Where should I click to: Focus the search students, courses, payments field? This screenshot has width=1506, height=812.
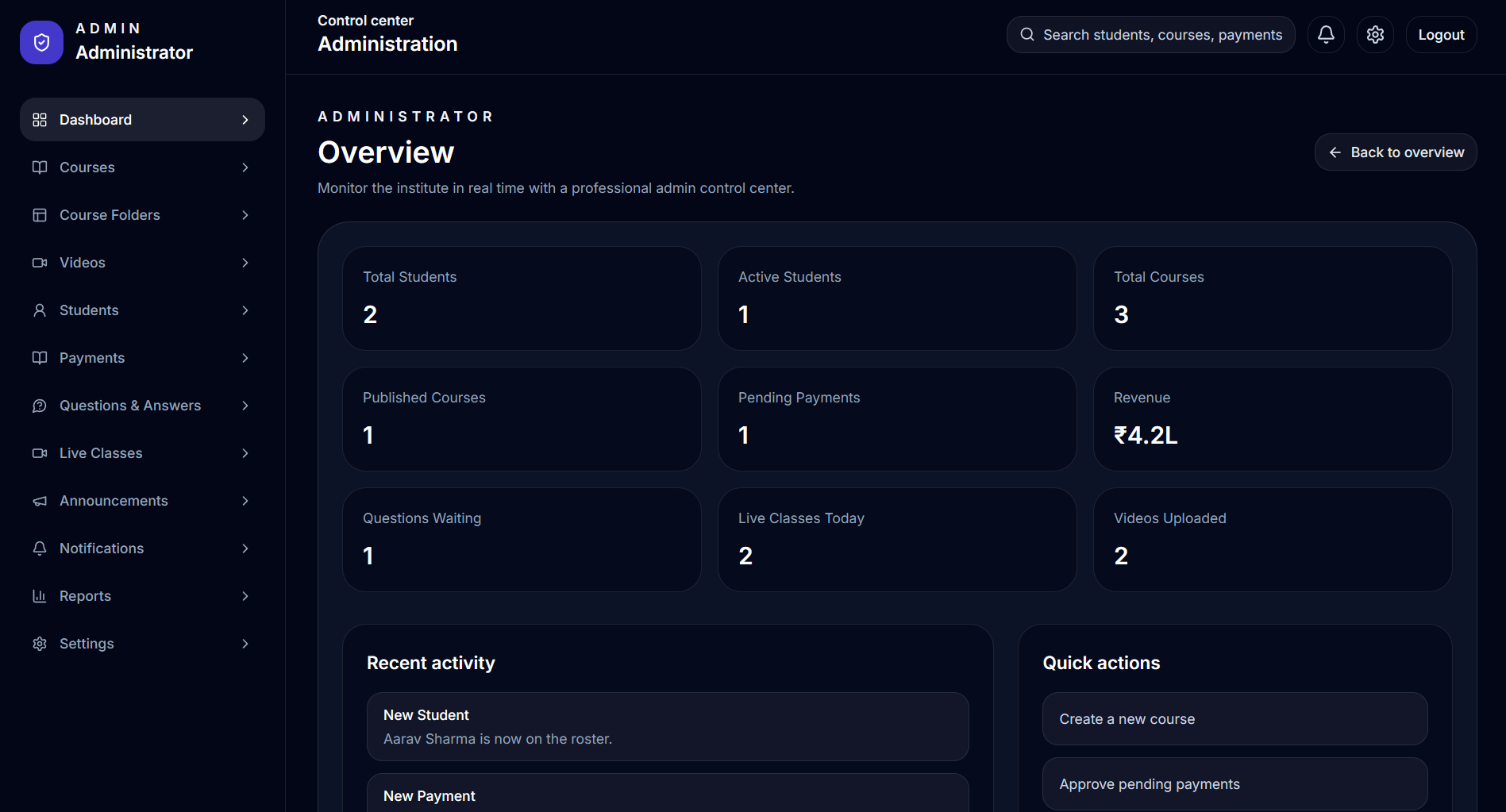[x=1150, y=34]
